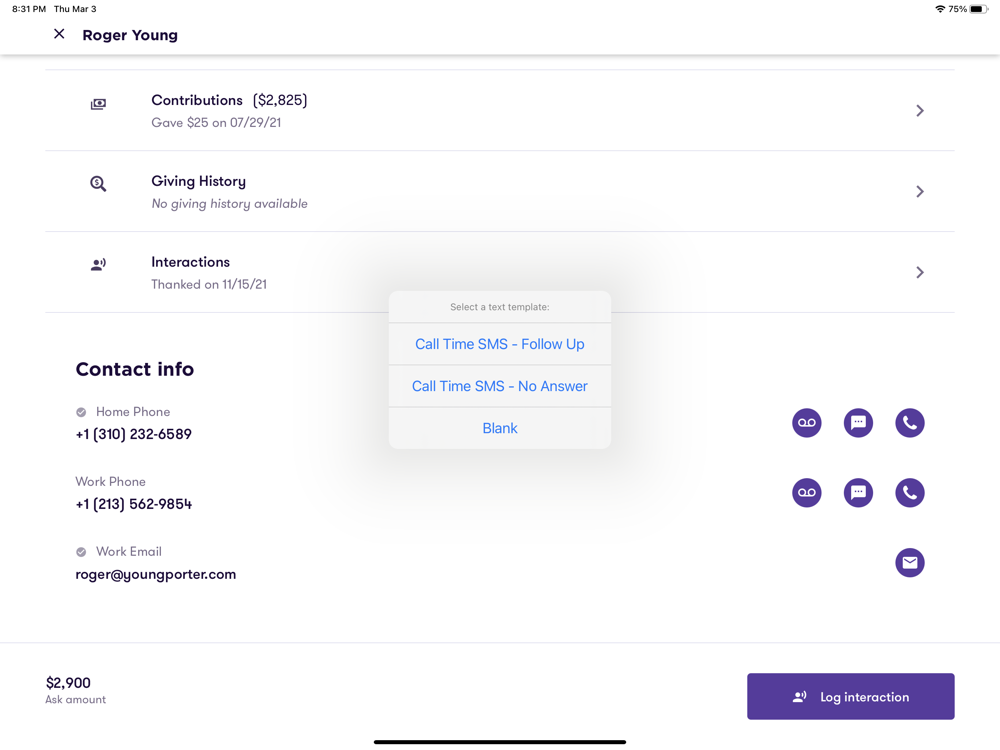Image resolution: width=1000 pixels, height=750 pixels.
Task: Click the Giving History magnifier icon
Action: click(98, 184)
